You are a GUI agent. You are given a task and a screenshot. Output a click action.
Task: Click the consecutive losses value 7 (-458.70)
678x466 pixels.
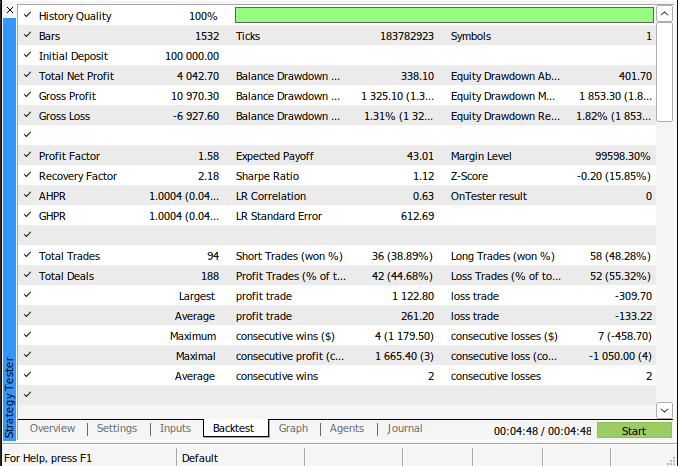[x=625, y=336]
